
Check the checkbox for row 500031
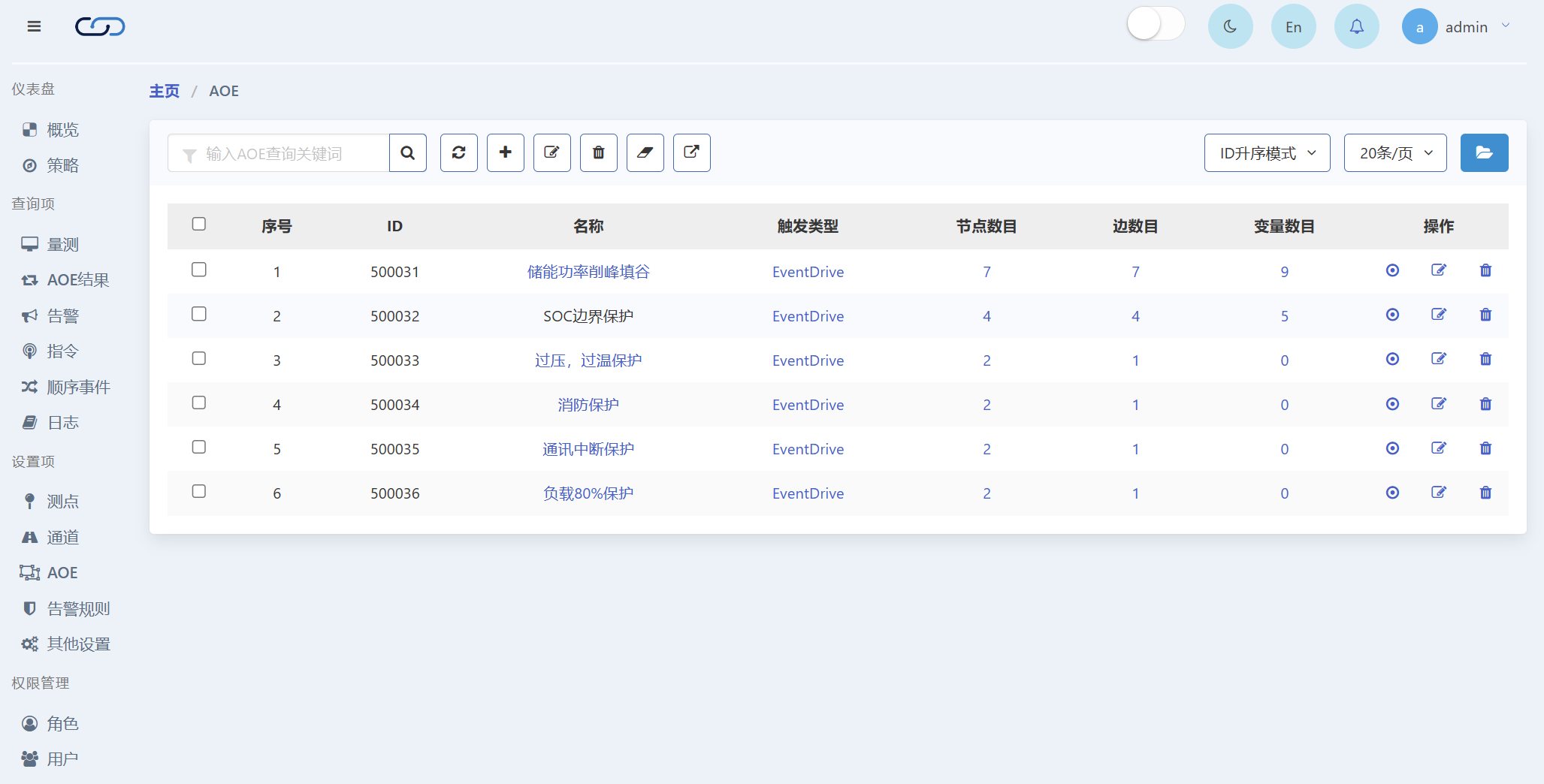coord(199,270)
